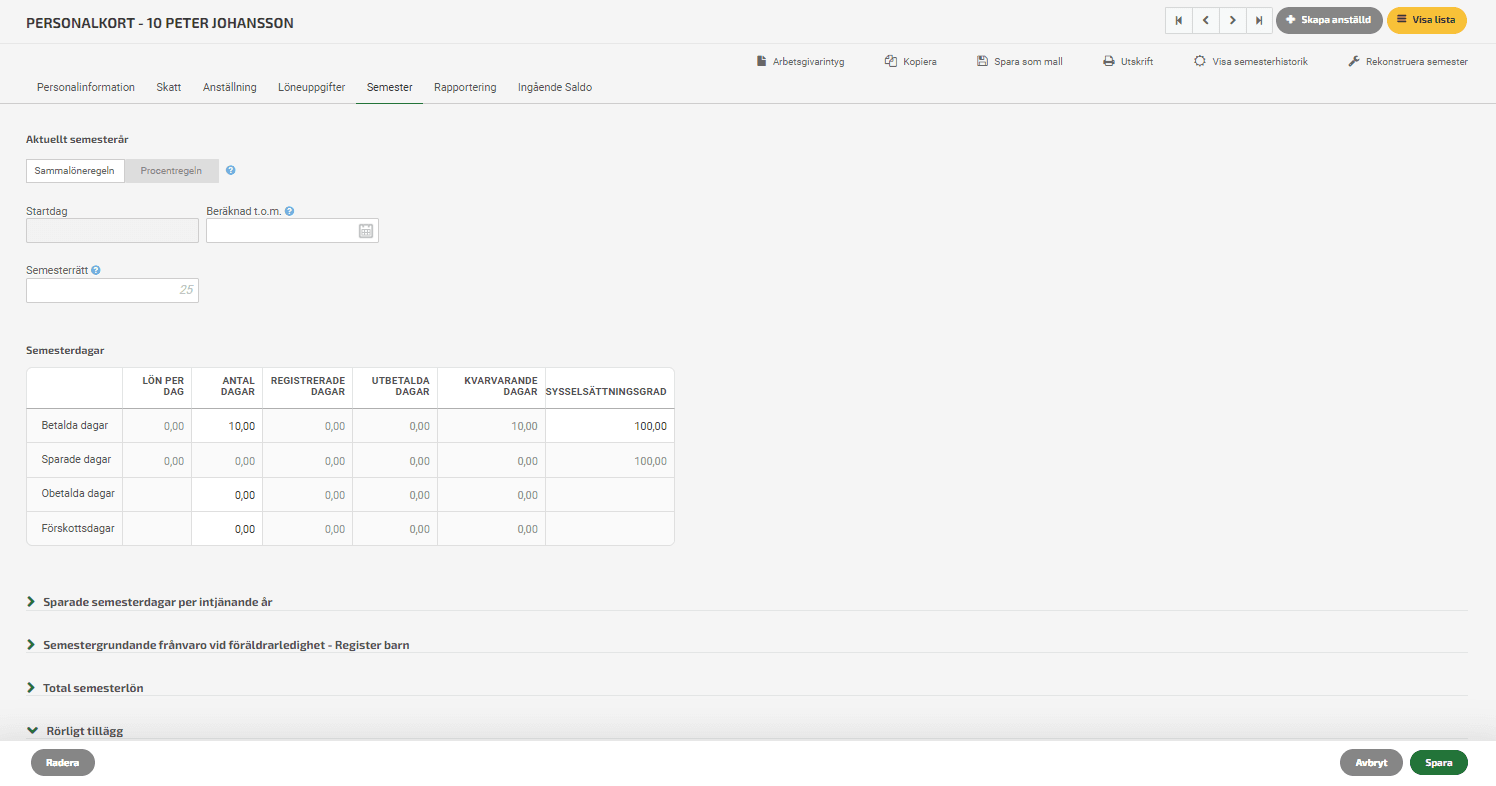The image size is (1496, 786).
Task: Click Rekonstruera semester
Action: (x=1408, y=61)
